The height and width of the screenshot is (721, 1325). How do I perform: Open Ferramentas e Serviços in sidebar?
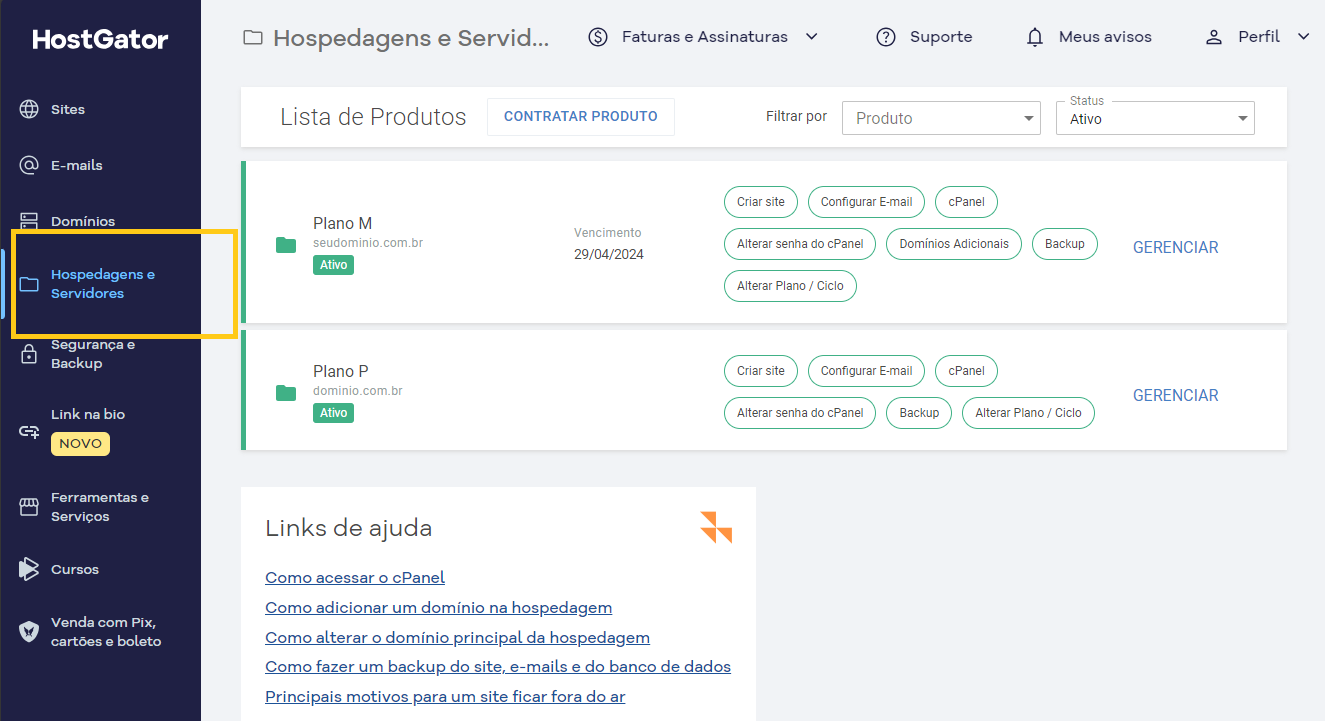tap(100, 507)
